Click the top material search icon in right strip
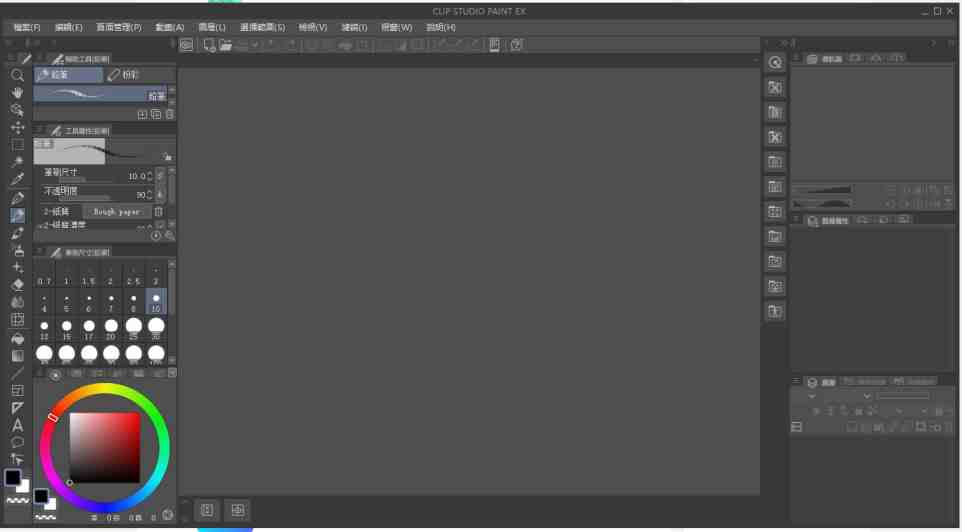Screen dimensions: 962x532 pos(775,63)
